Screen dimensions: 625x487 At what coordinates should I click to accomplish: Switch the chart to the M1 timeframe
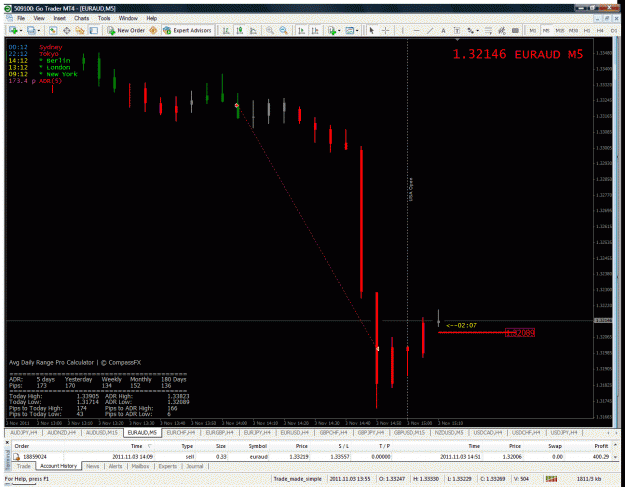pos(533,30)
